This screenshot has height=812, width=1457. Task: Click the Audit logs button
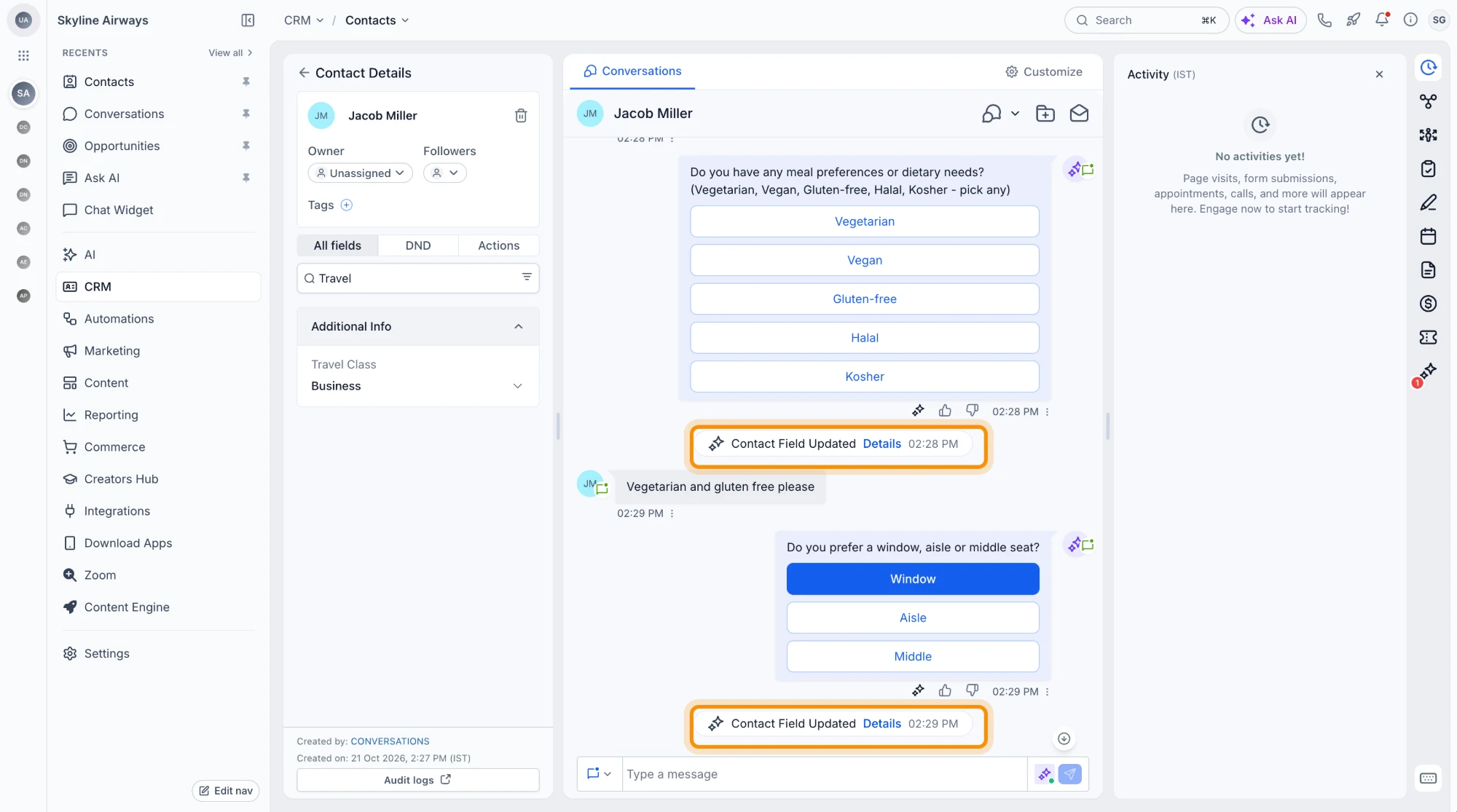(x=417, y=780)
